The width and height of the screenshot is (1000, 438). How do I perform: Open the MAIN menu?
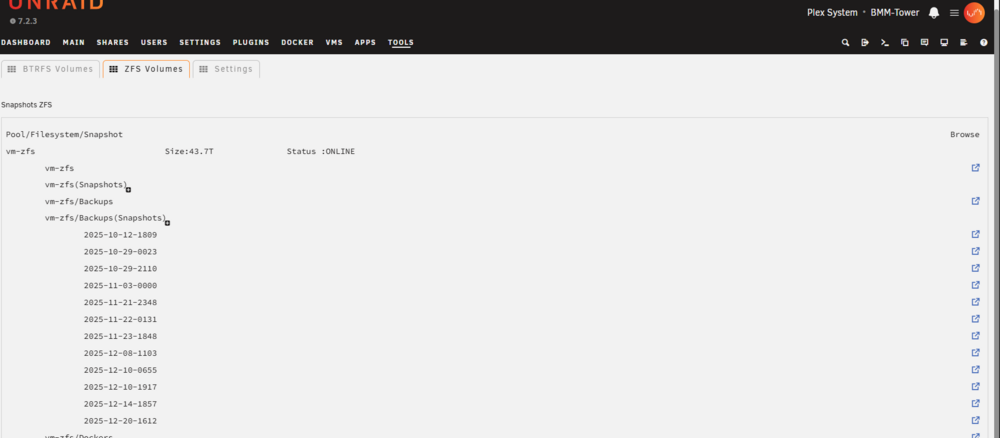[x=74, y=43]
